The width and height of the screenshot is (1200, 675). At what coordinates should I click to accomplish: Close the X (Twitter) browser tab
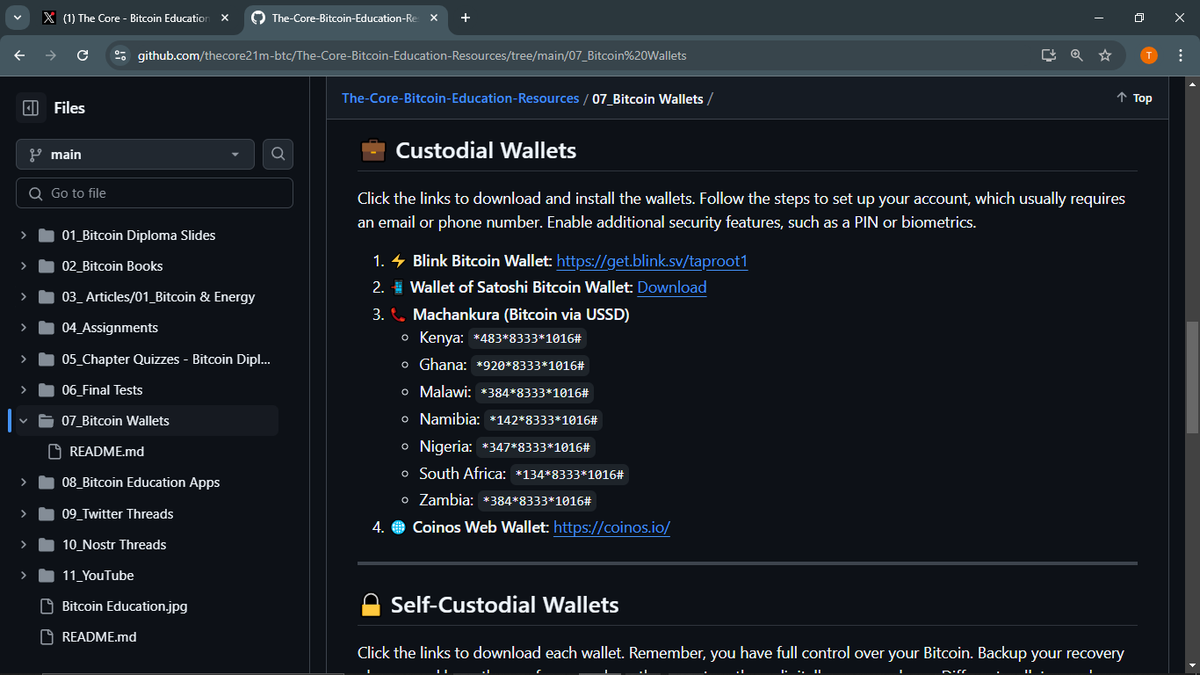tap(224, 18)
